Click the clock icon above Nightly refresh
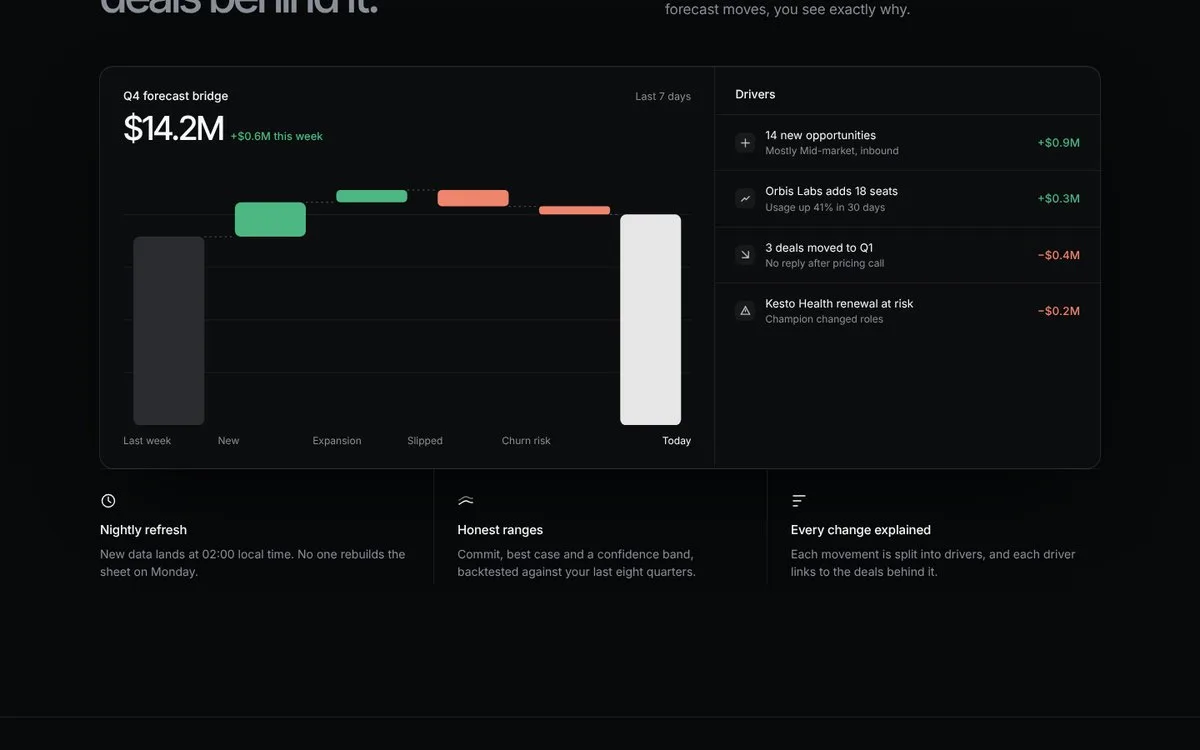 (108, 501)
